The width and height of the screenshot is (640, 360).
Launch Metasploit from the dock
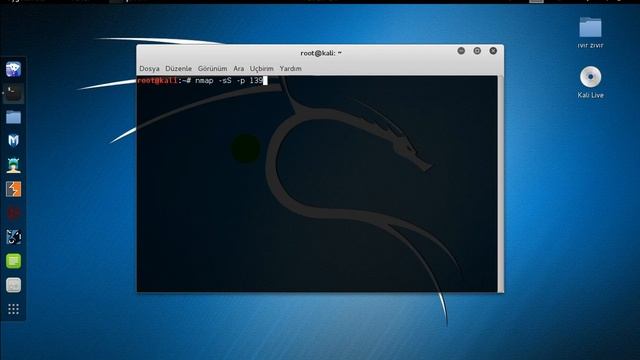[13, 141]
